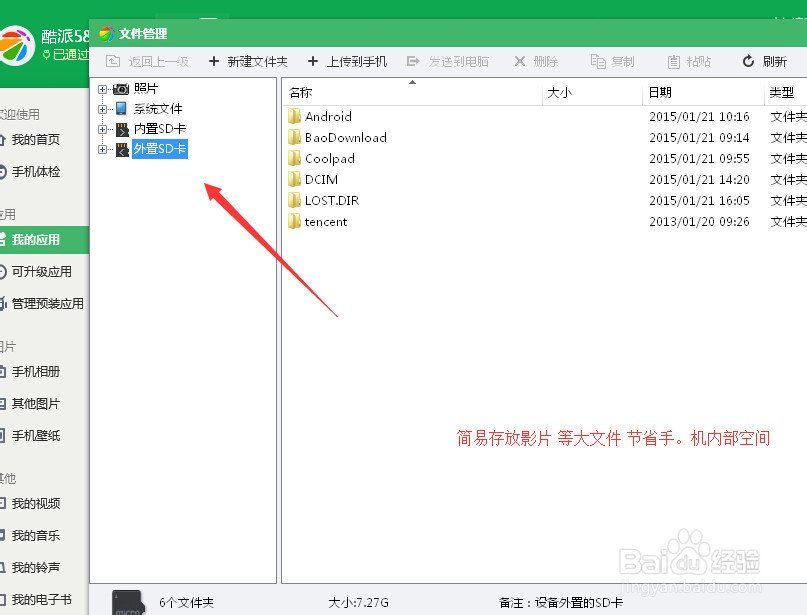Click the DCIM folder icon
The width and height of the screenshot is (807, 615).
tap(294, 179)
